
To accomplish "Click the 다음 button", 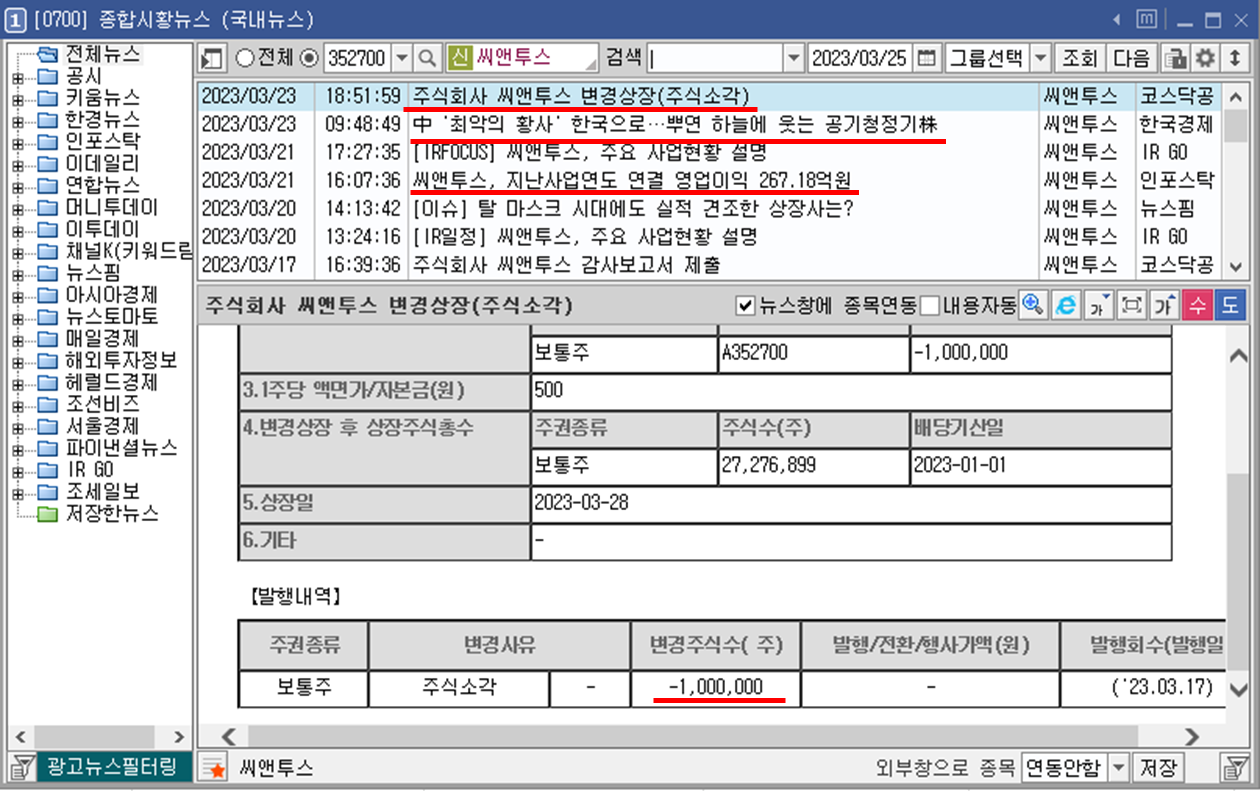I will (1131, 58).
